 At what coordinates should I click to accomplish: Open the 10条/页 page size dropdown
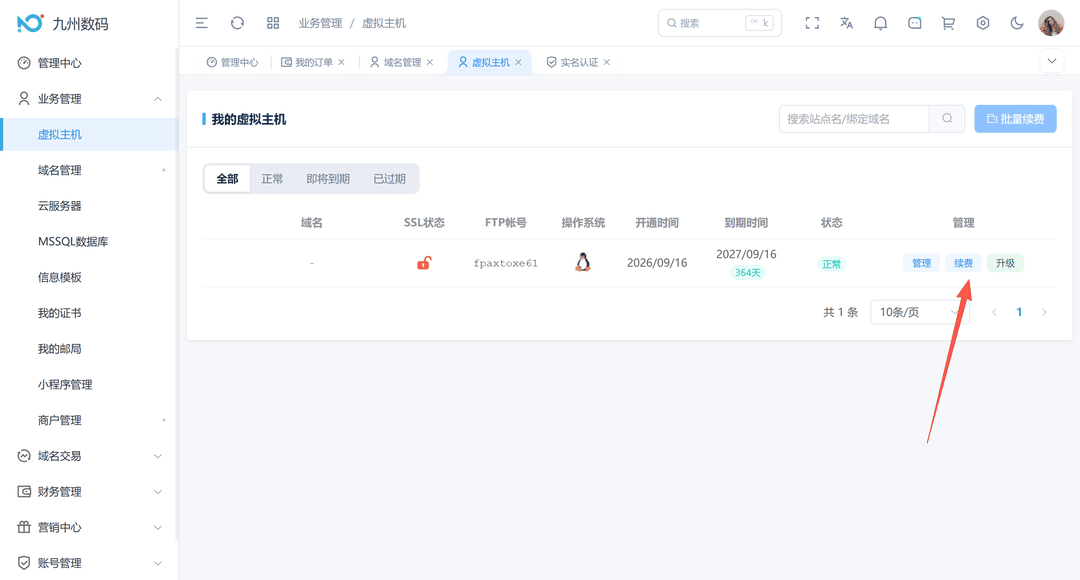pos(920,312)
